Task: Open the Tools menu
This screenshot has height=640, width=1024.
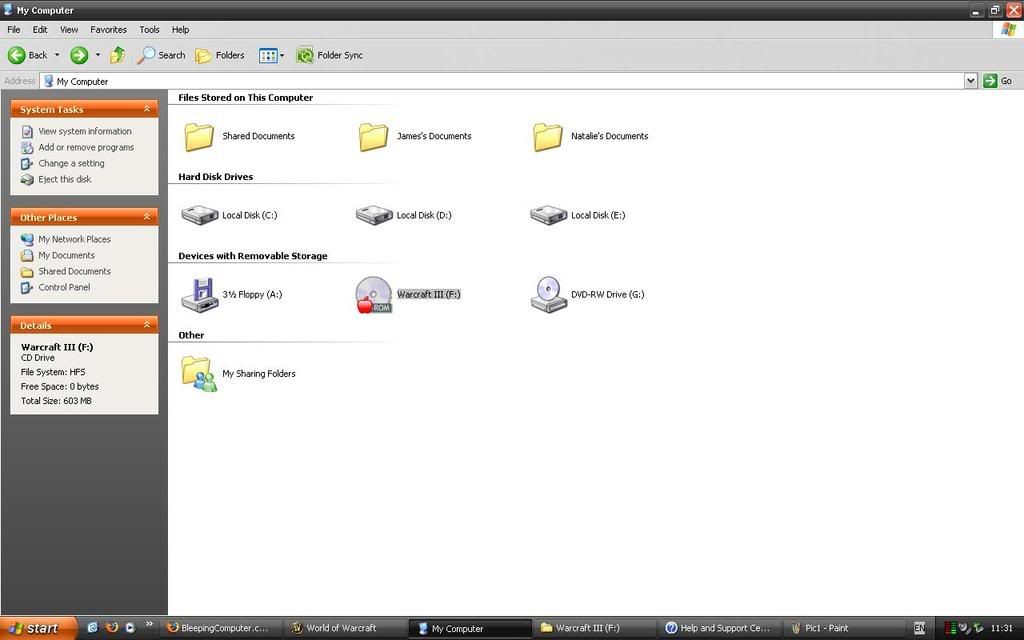Action: tap(149, 29)
